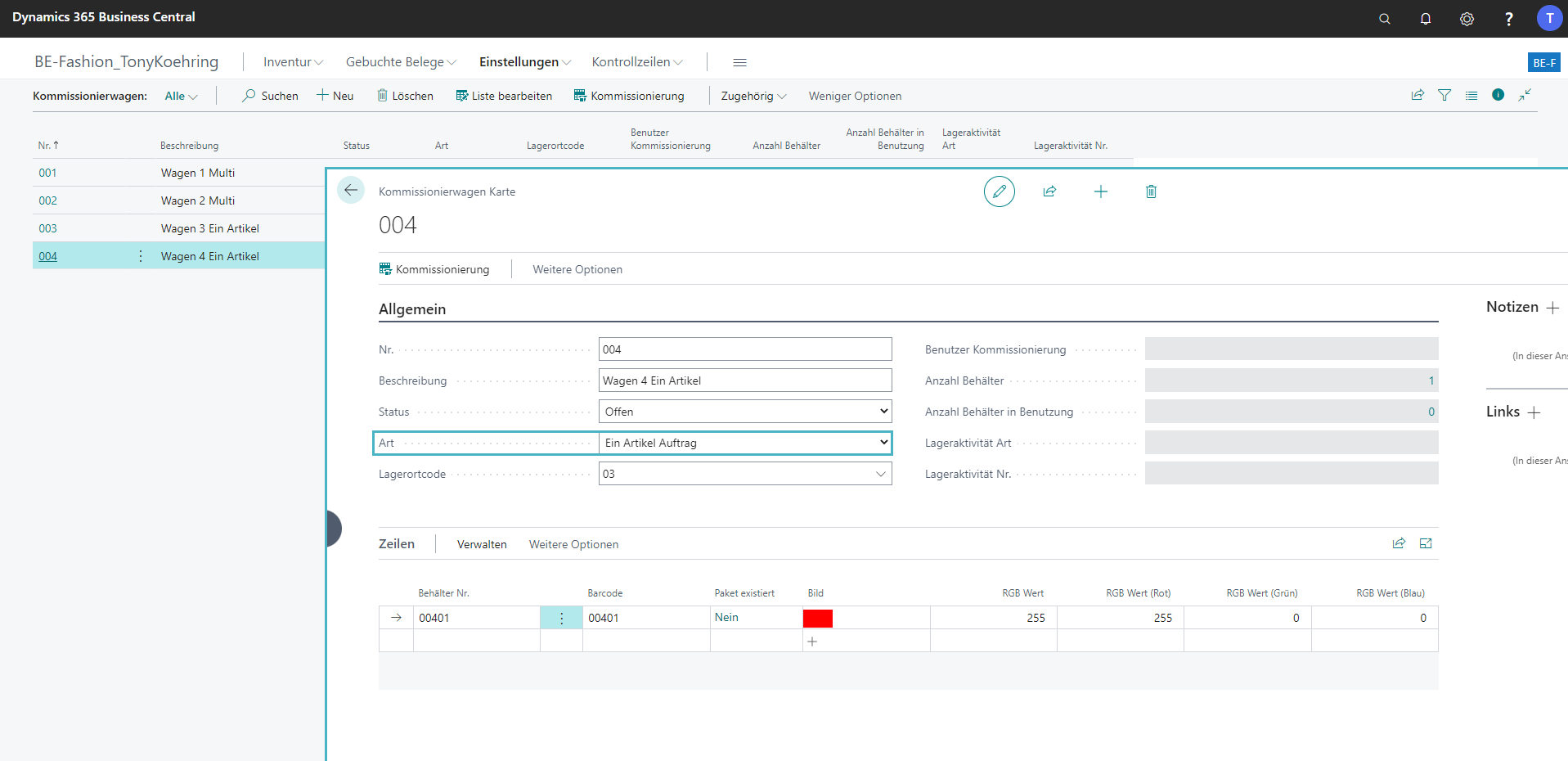Open the settings gear icon
This screenshot has height=761, width=1568.
pos(1467,19)
